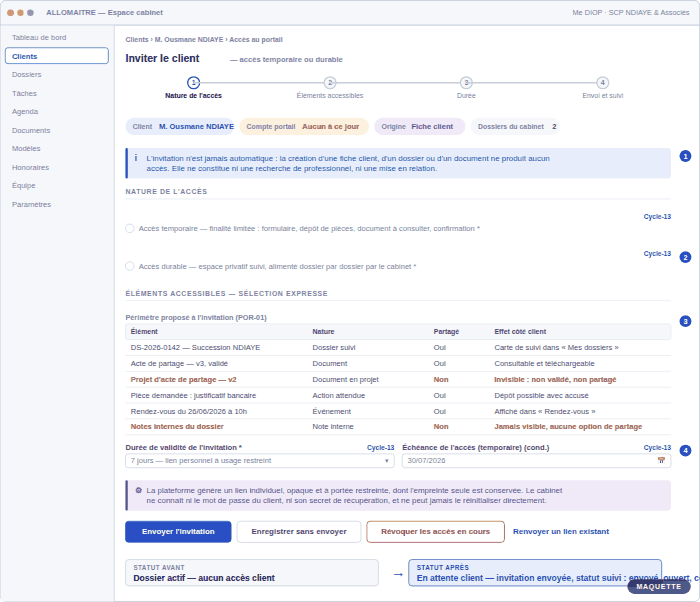Click step 2 Éléments accessibles circle
The image size is (700, 602).
[330, 83]
